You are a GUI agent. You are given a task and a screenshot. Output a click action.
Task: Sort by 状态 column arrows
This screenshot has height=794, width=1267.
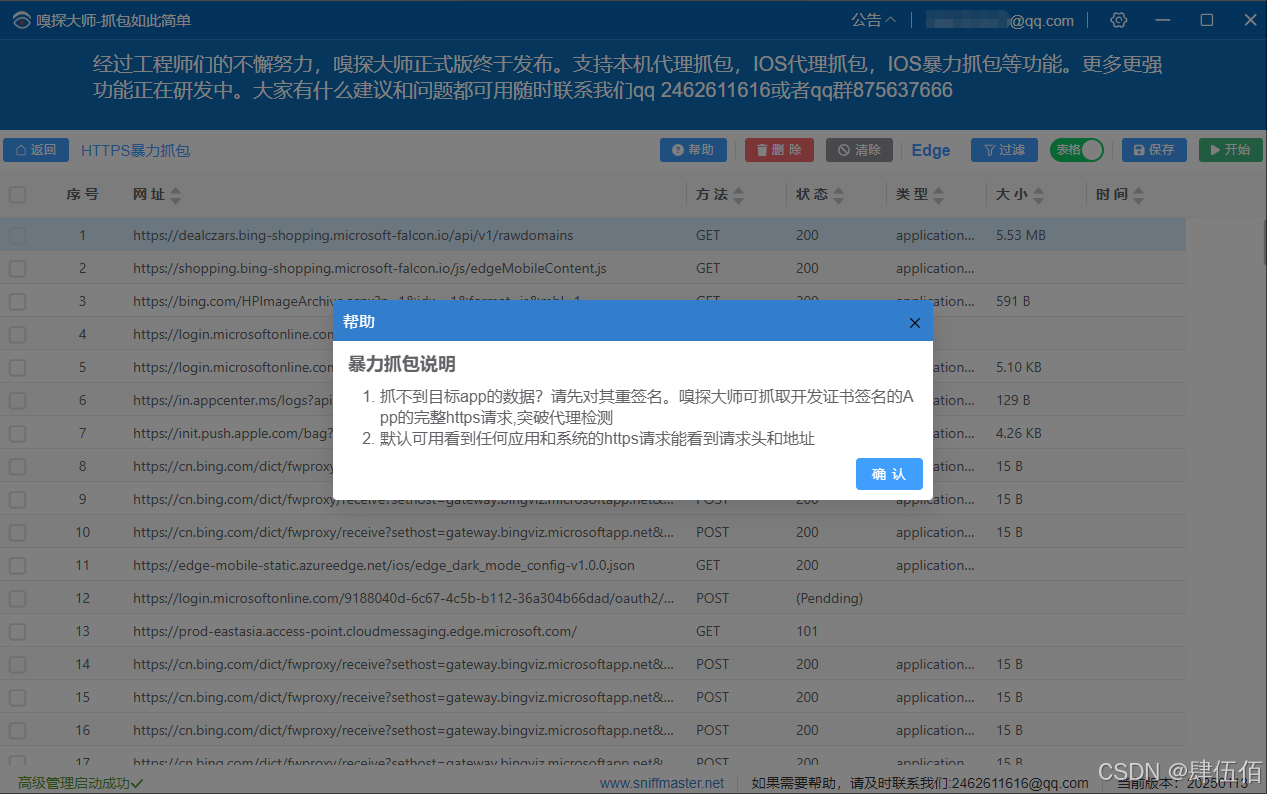pyautogui.click(x=838, y=195)
